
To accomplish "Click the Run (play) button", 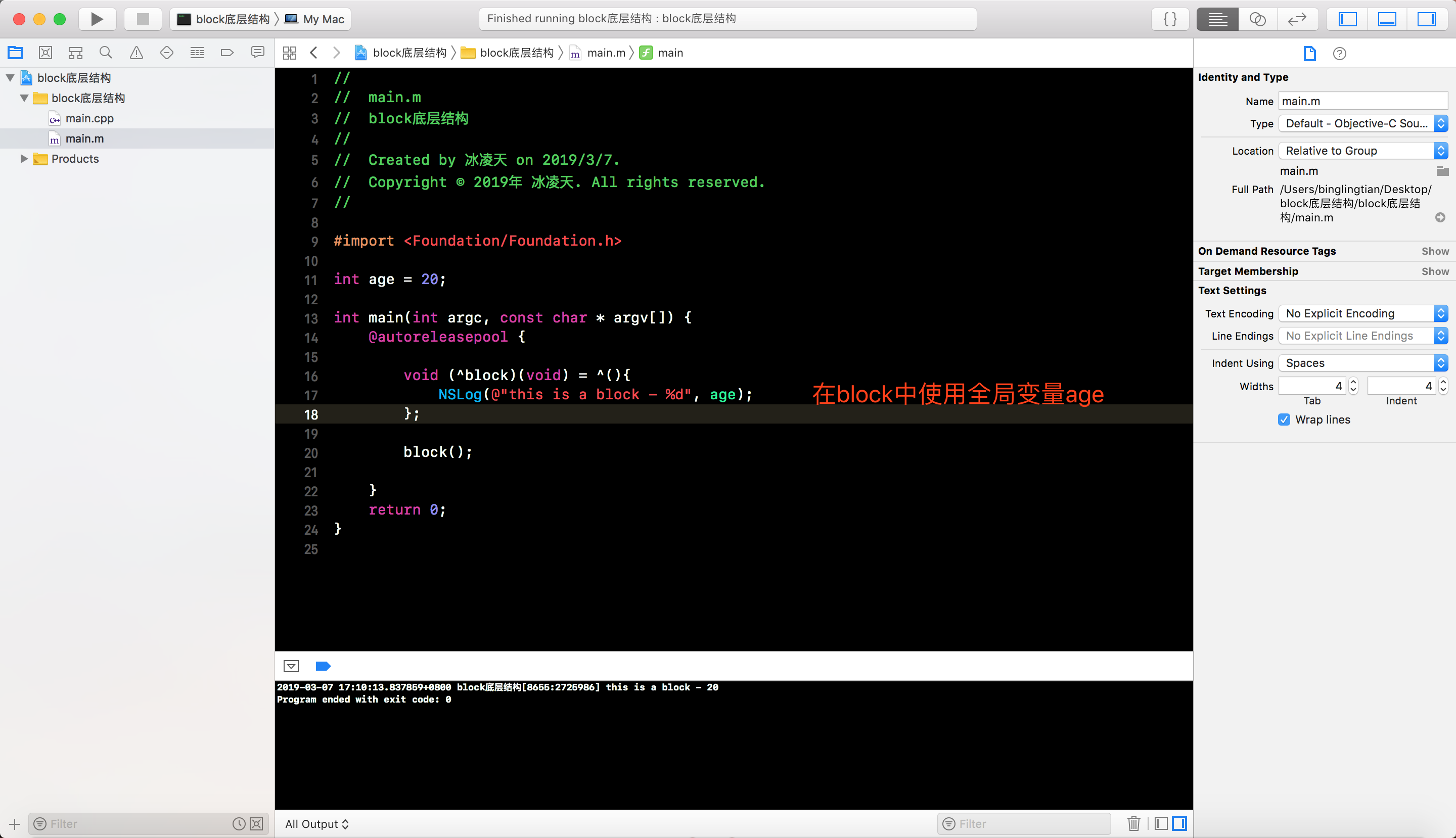I will (97, 19).
